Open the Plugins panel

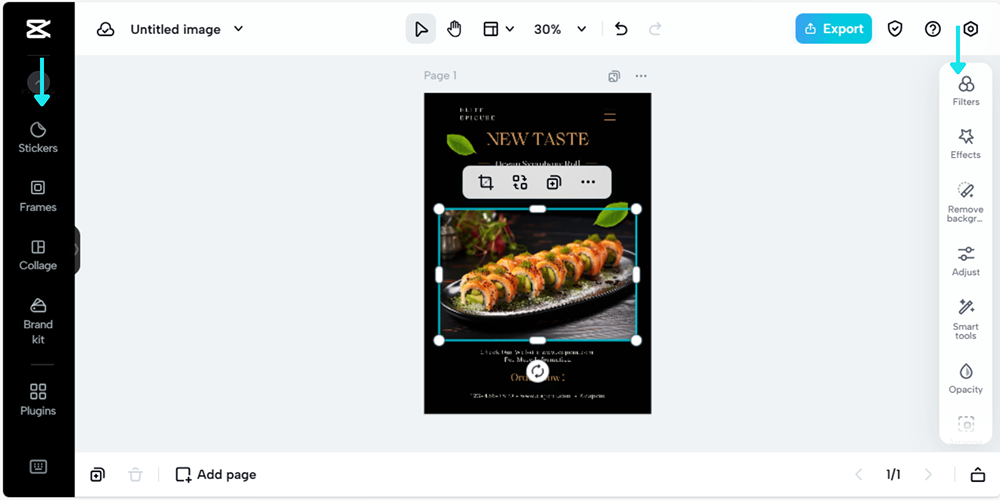[x=38, y=400]
